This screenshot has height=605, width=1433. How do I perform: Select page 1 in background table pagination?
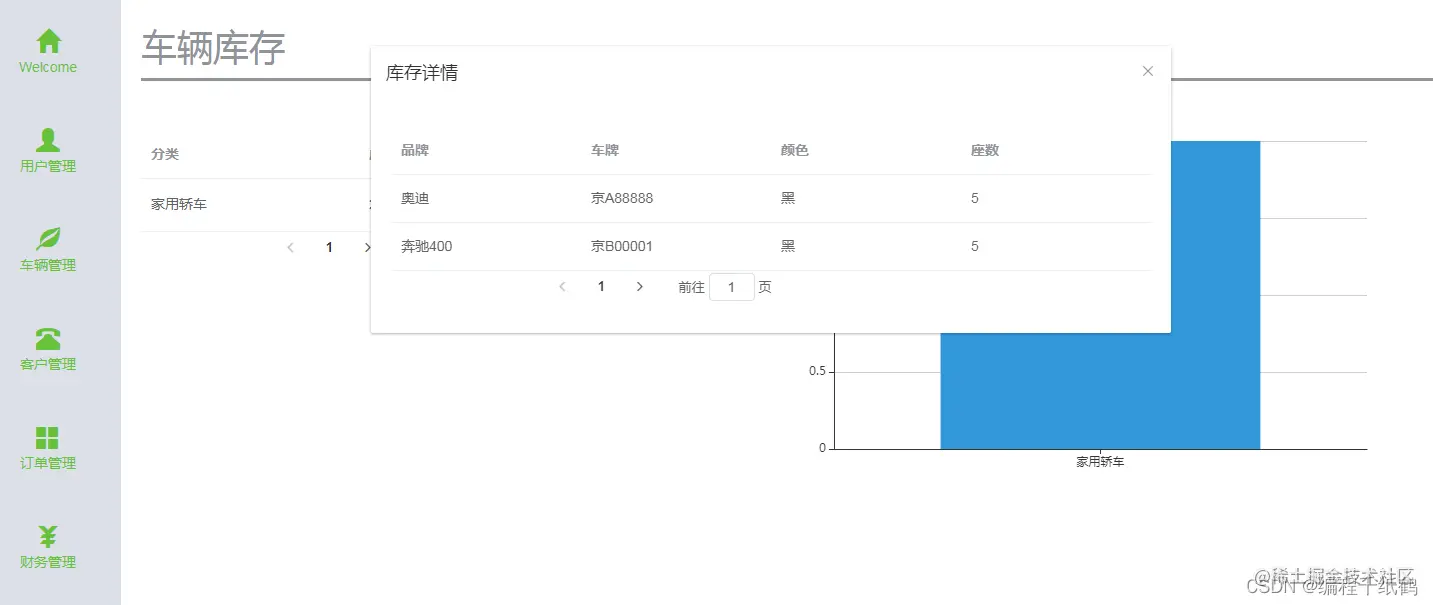pyautogui.click(x=329, y=247)
